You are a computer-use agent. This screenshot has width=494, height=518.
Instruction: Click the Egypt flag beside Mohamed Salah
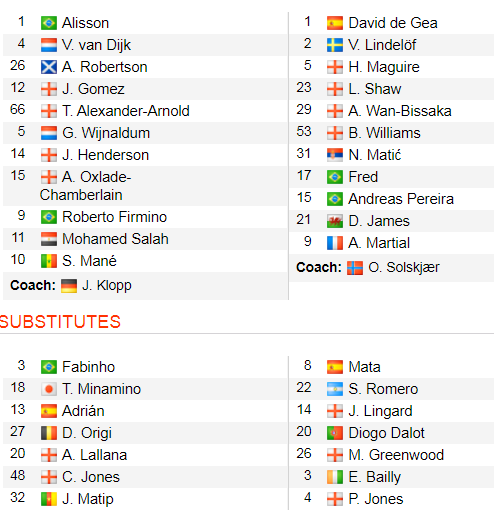[x=49, y=239]
